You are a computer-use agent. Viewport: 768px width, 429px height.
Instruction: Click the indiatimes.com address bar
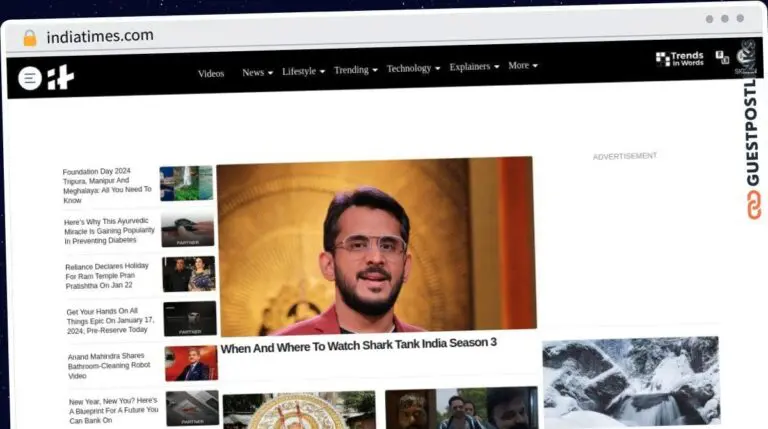(x=100, y=36)
